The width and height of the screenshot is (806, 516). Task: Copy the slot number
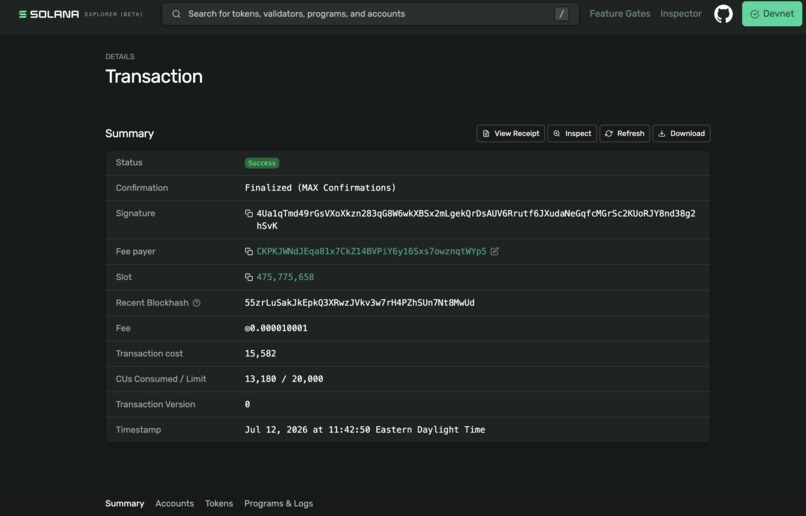pyautogui.click(x=249, y=277)
